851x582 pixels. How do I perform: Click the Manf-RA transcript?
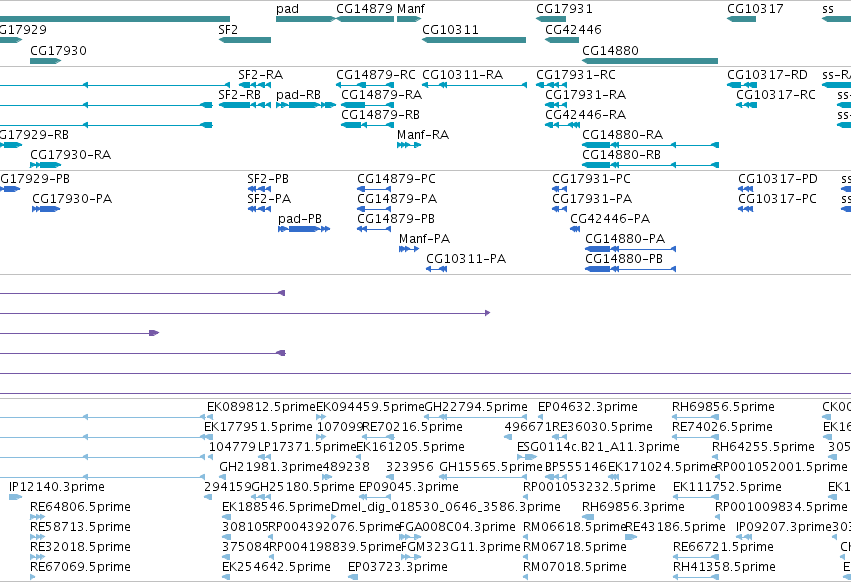click(409, 145)
